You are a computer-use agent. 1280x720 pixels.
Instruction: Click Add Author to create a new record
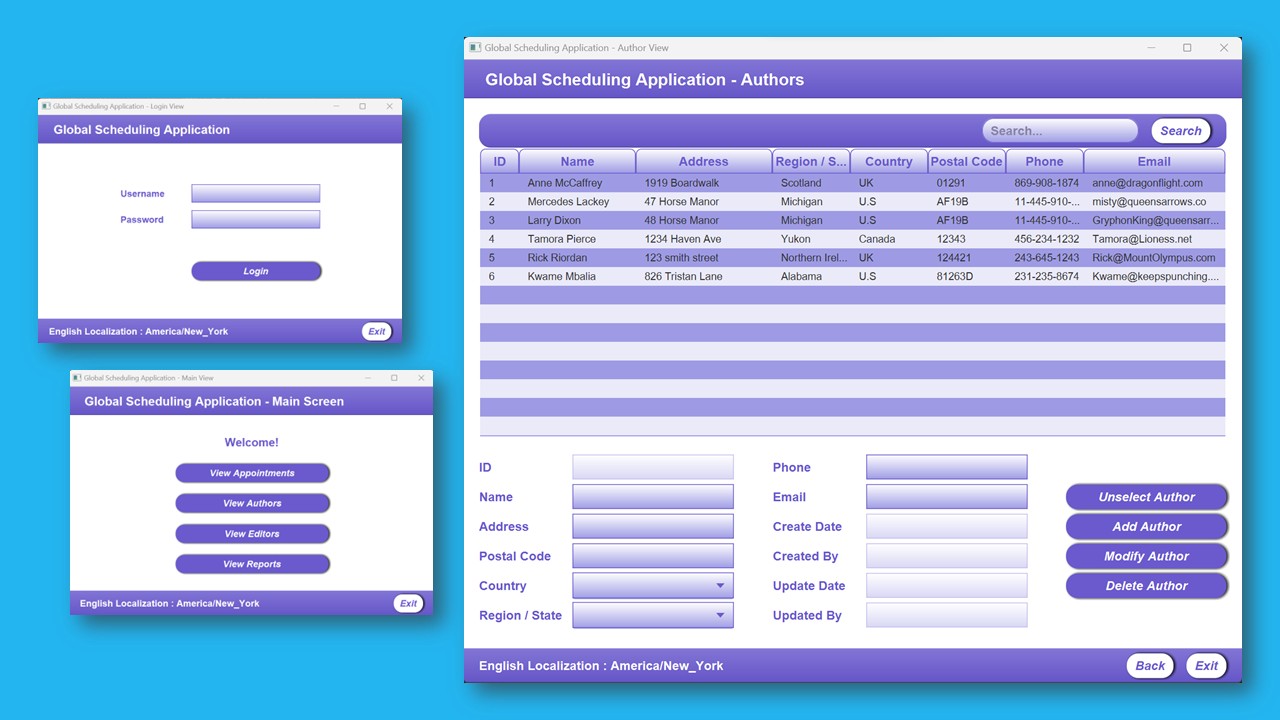(1146, 526)
